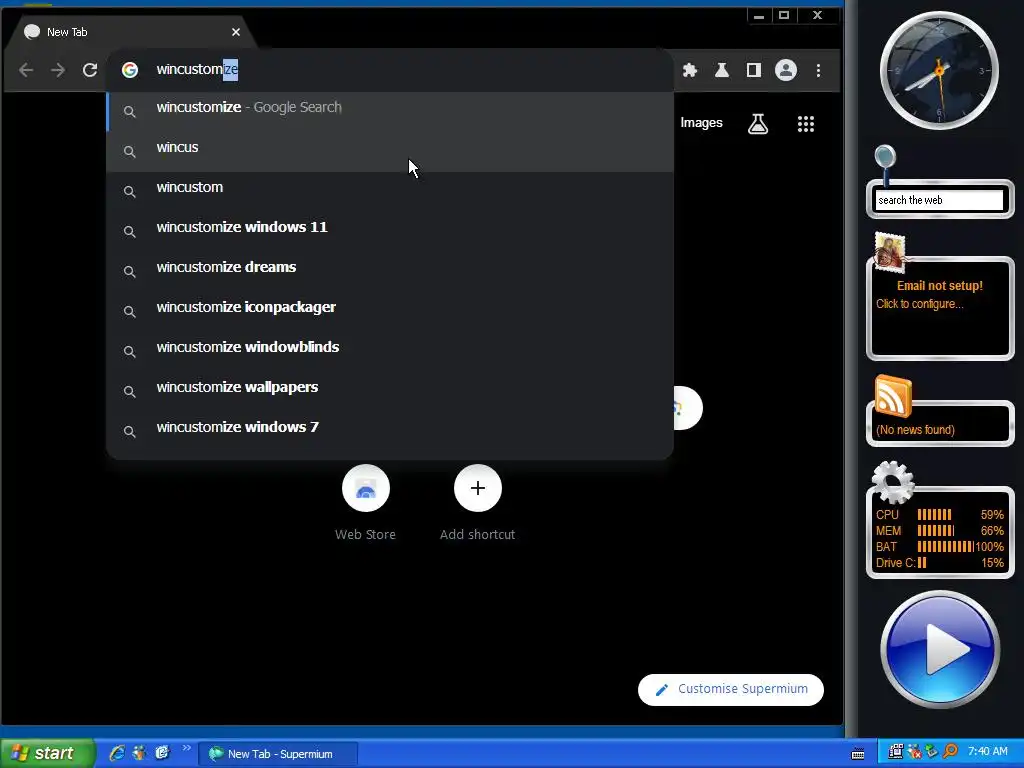Click the 'search the web' sidebar field

tap(939, 200)
